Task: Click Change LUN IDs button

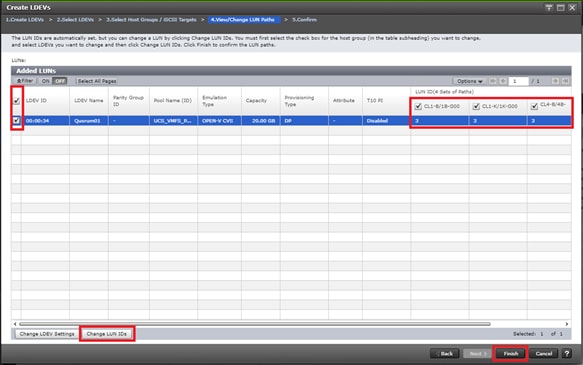Action: 107,334
